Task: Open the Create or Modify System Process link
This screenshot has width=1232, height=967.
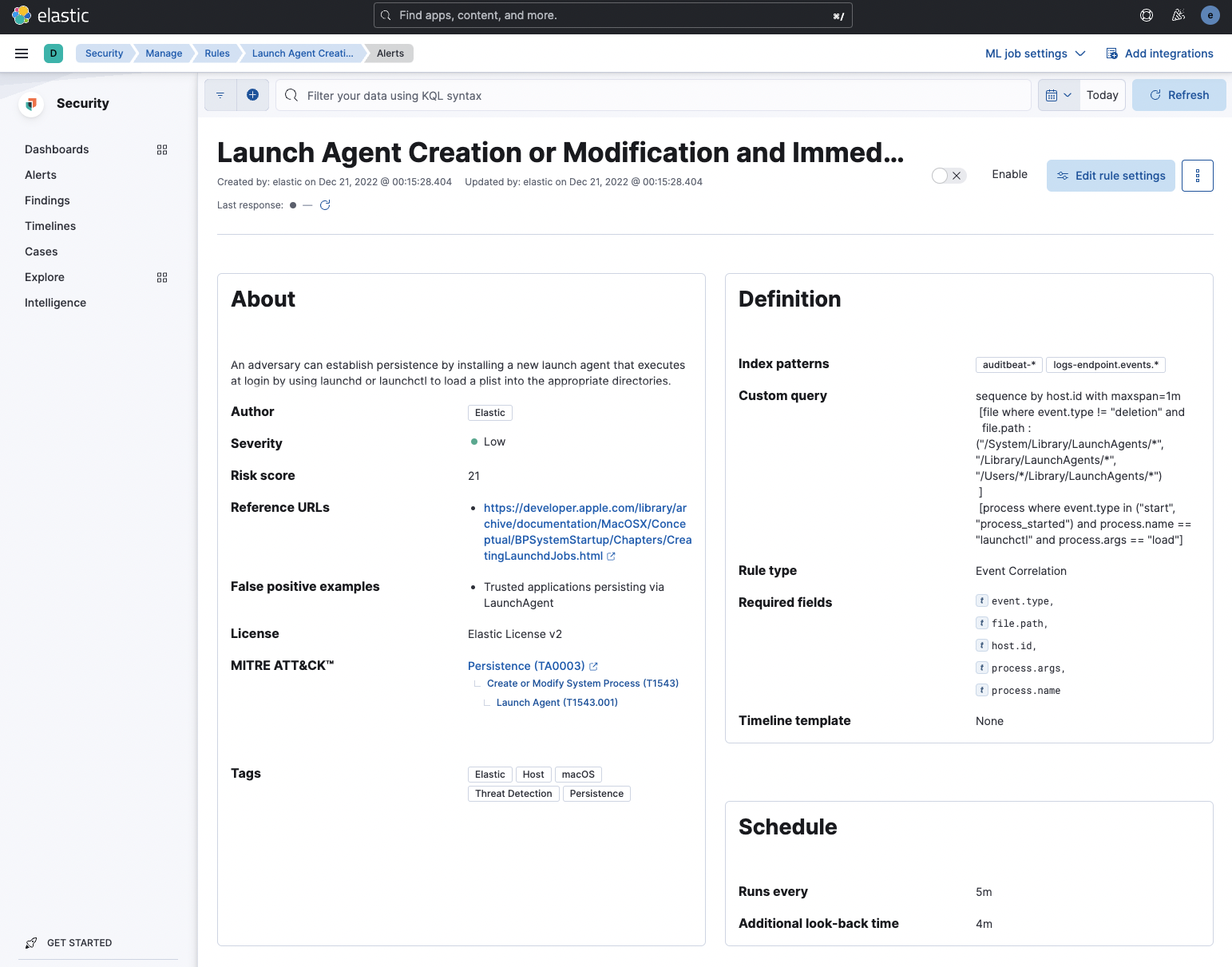Action: pyautogui.click(x=582, y=683)
